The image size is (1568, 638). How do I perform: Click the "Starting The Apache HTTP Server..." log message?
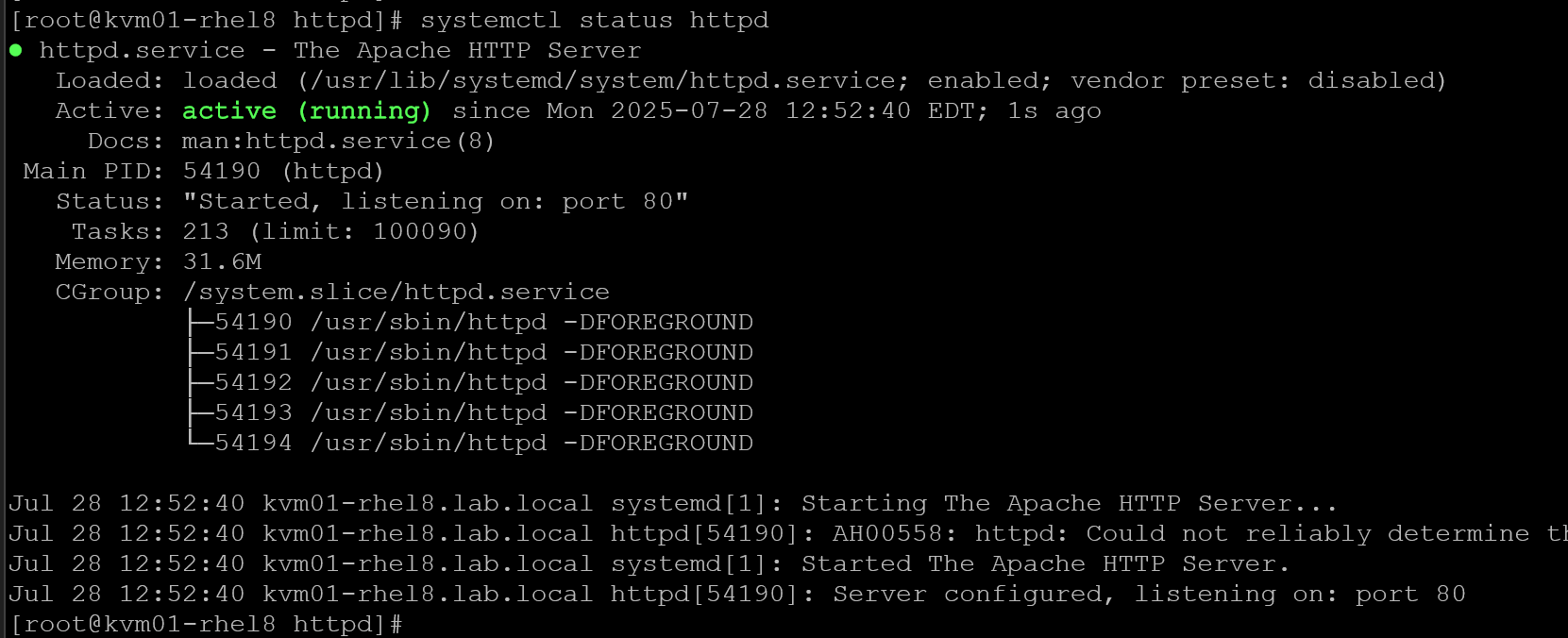click(x=1069, y=503)
